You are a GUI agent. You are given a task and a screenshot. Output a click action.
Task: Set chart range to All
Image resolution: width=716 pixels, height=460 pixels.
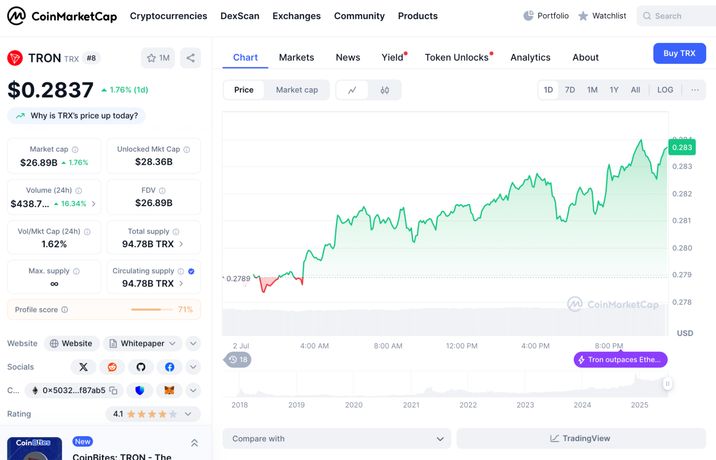tap(636, 90)
